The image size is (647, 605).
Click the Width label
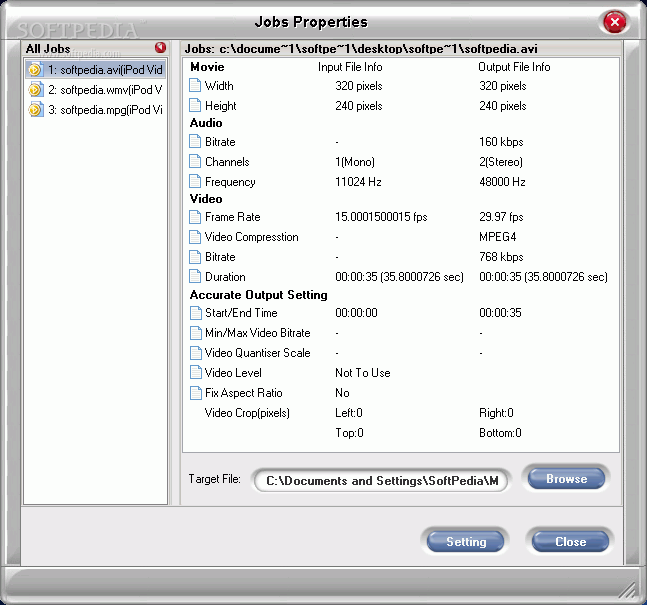219,86
